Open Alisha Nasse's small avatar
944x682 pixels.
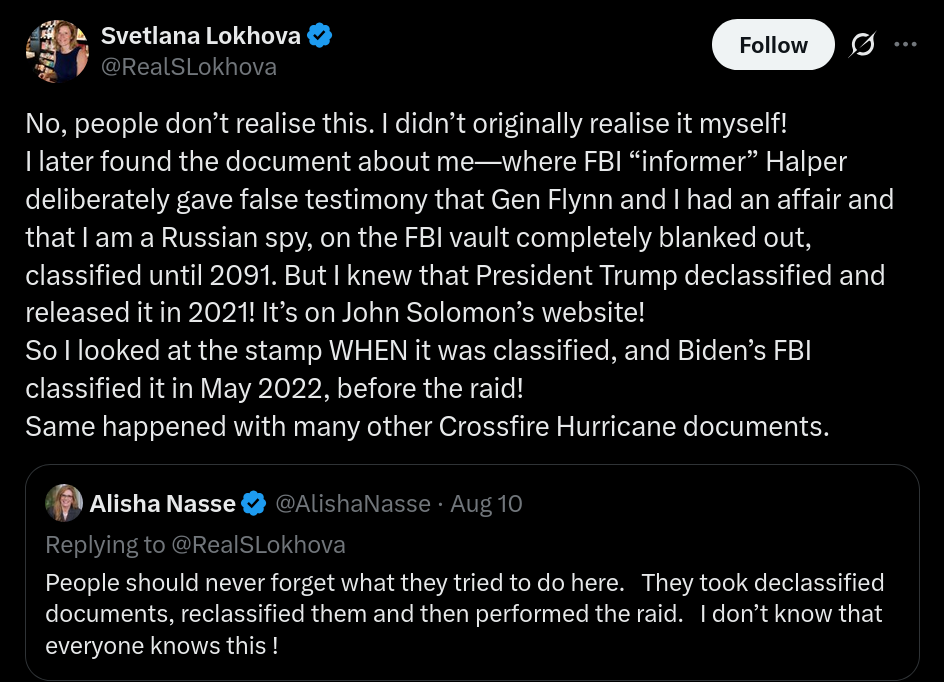(x=64, y=503)
